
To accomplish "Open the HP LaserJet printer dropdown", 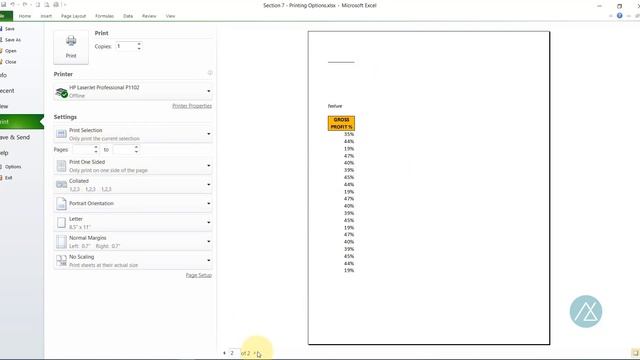I will (133, 91).
